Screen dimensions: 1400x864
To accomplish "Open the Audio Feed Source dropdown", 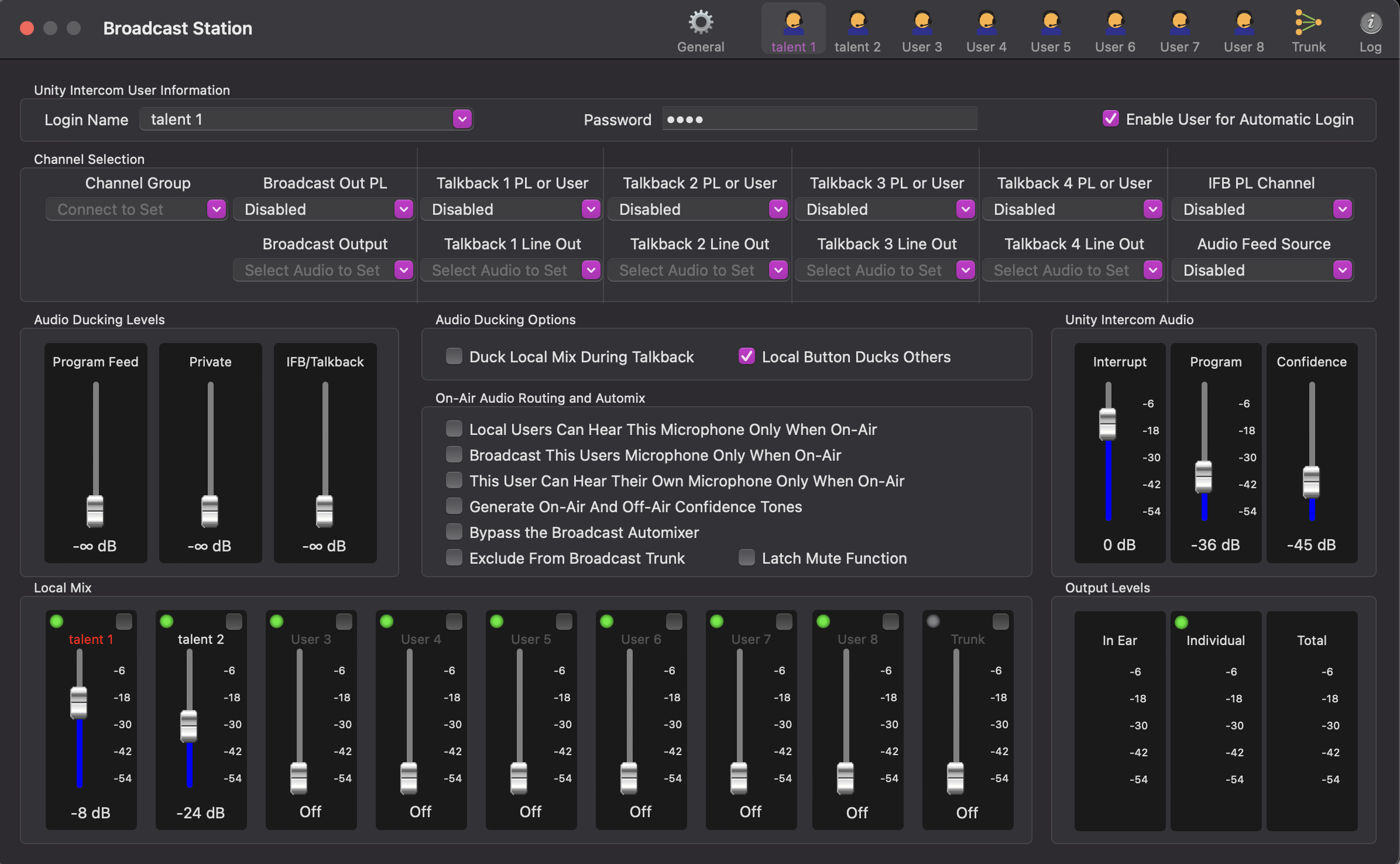I will (x=1342, y=270).
